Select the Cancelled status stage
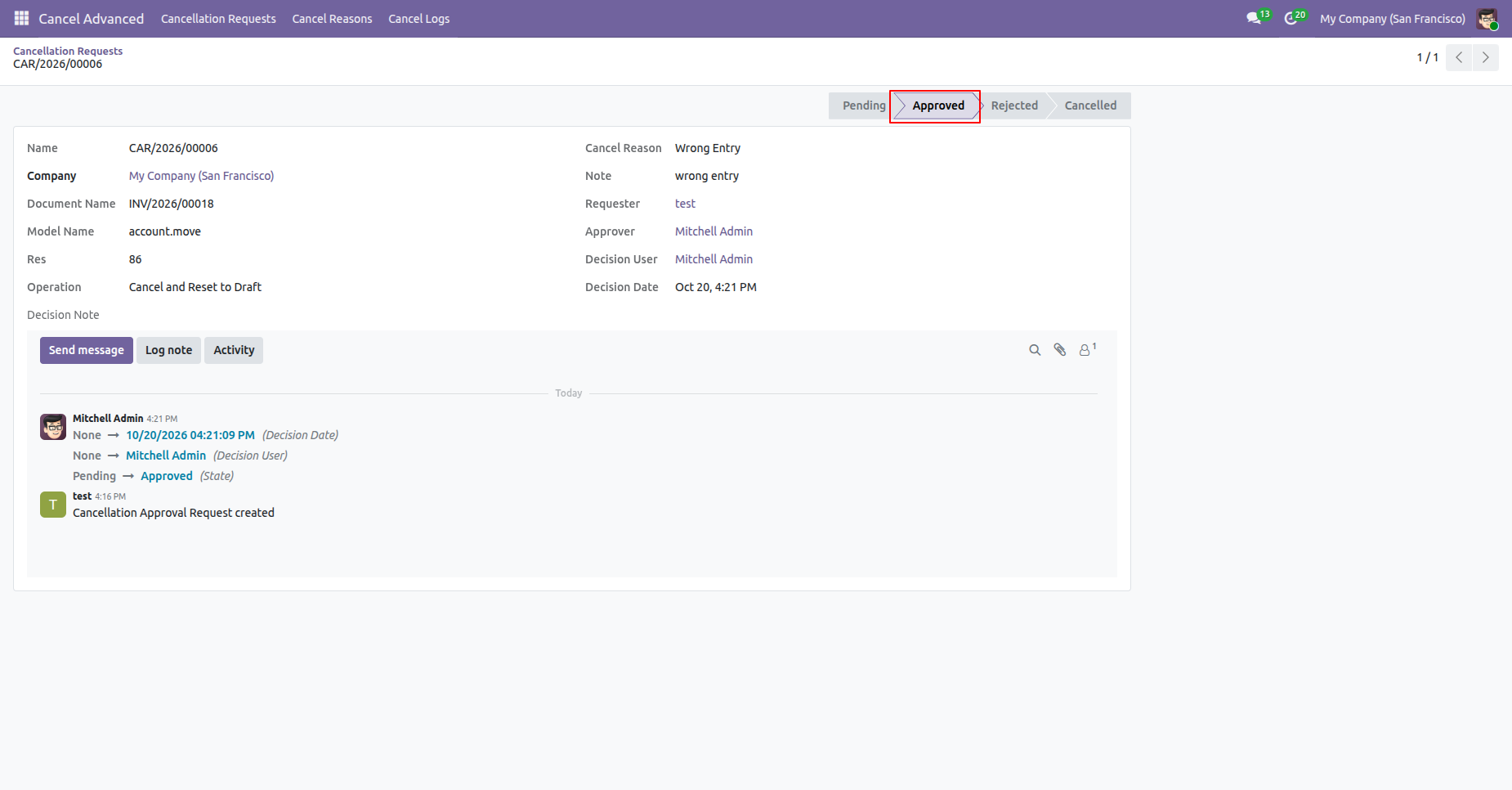This screenshot has height=790, width=1512. [1090, 105]
